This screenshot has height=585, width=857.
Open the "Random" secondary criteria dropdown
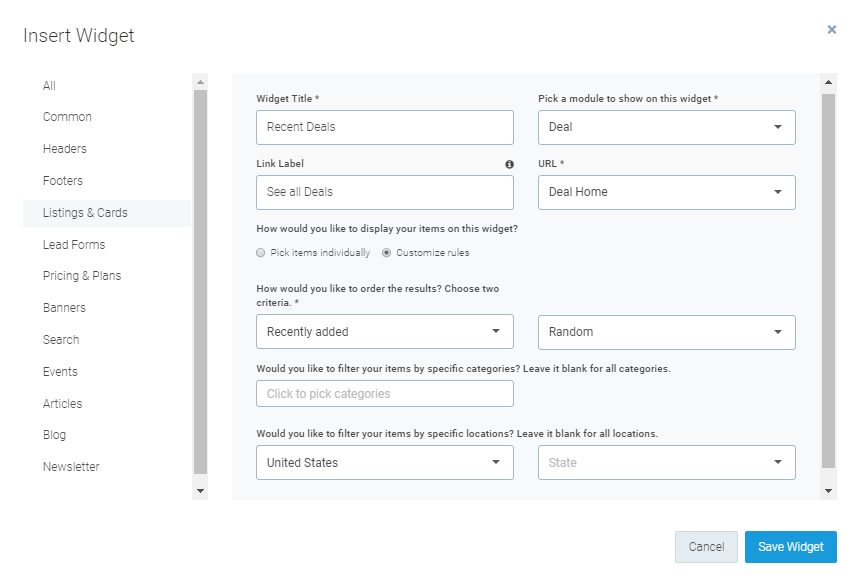666,332
